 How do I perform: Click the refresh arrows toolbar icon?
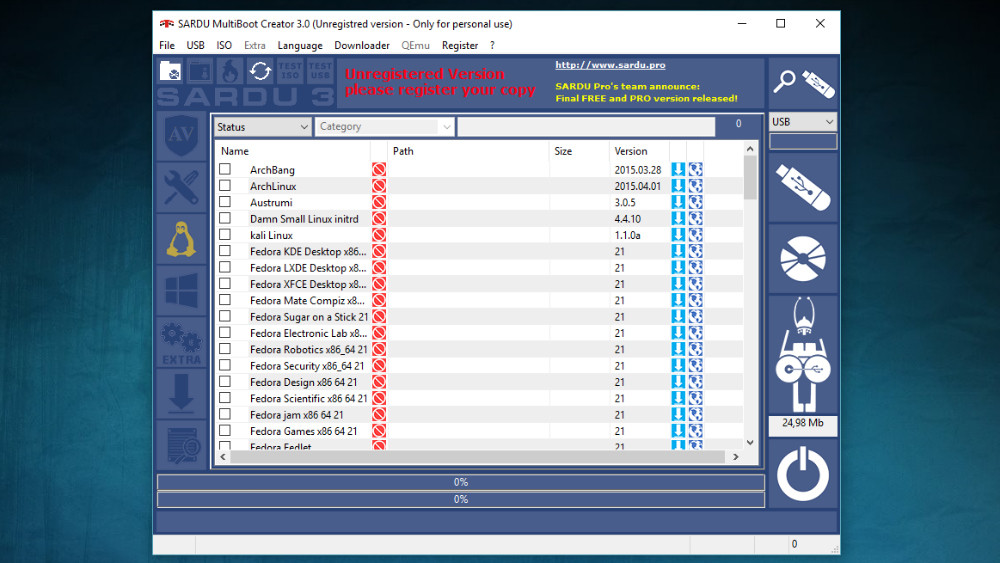[x=260, y=71]
